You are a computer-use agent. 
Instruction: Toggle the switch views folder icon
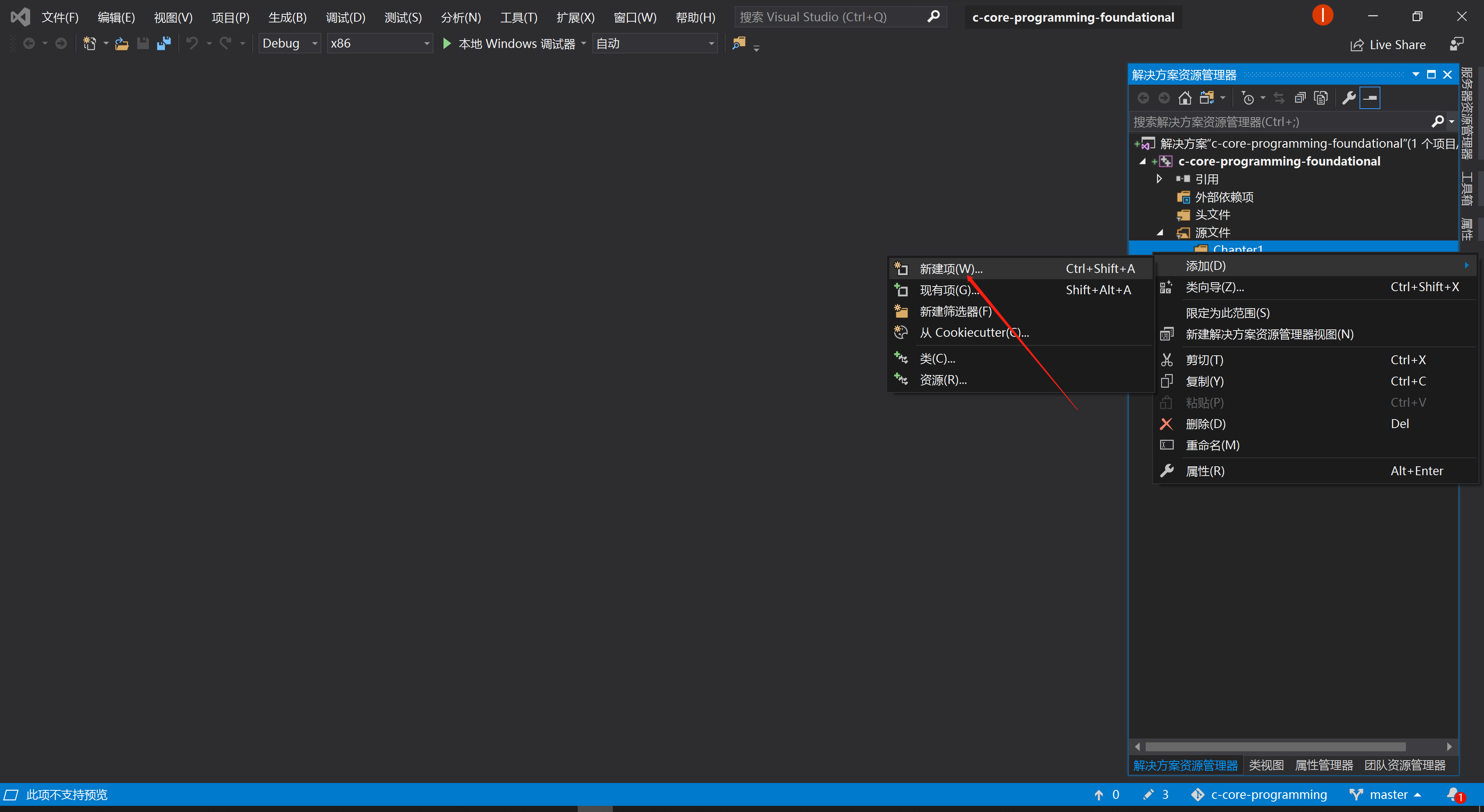[1206, 98]
